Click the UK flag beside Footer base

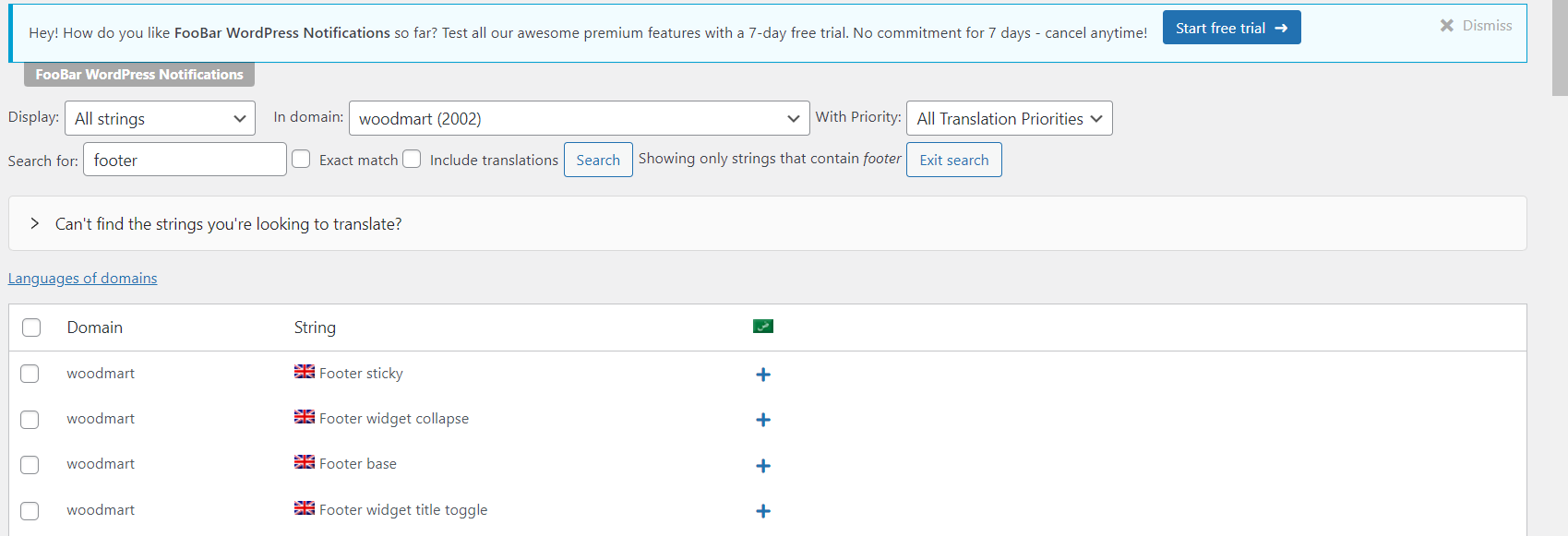point(305,462)
